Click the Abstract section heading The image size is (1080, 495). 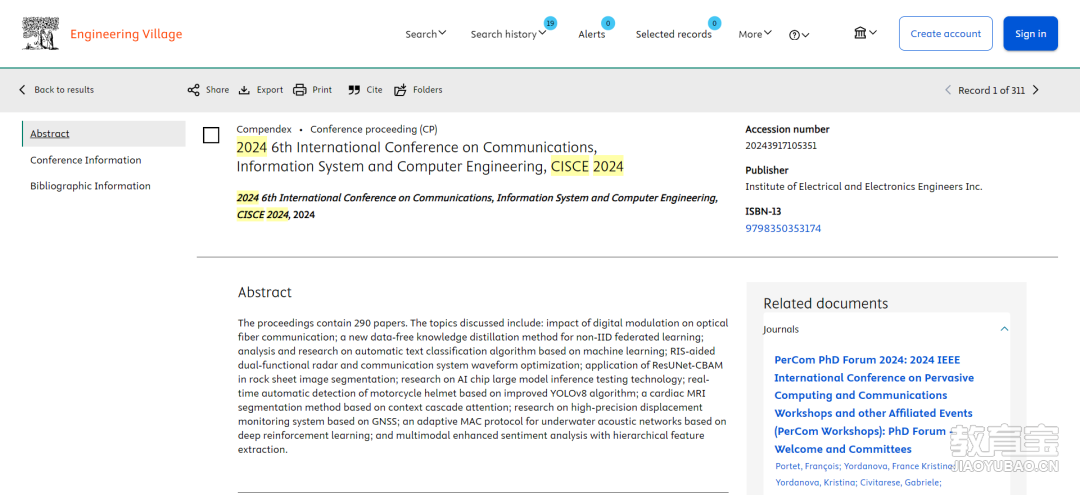[264, 292]
